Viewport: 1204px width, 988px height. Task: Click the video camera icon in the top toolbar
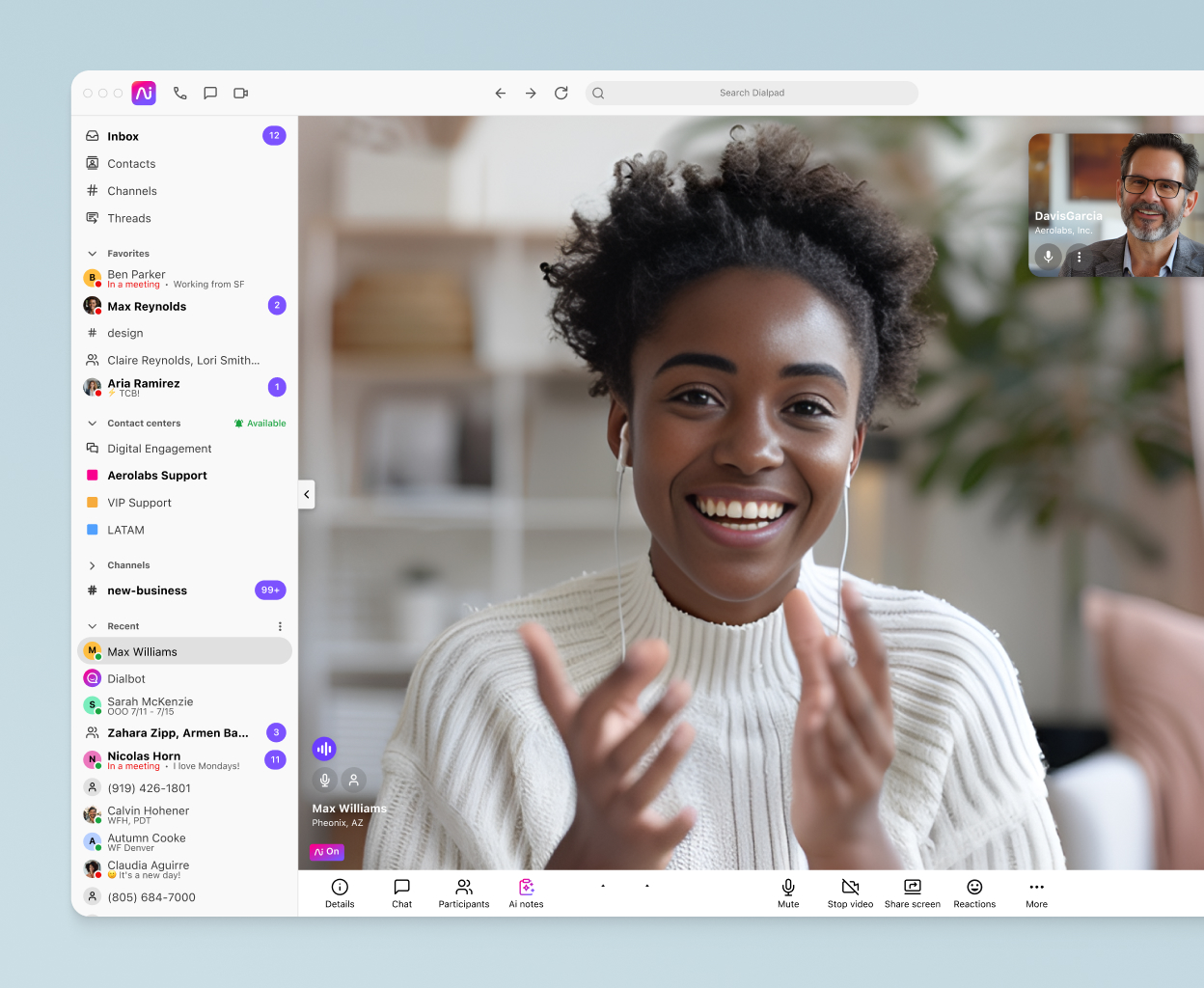(240, 93)
